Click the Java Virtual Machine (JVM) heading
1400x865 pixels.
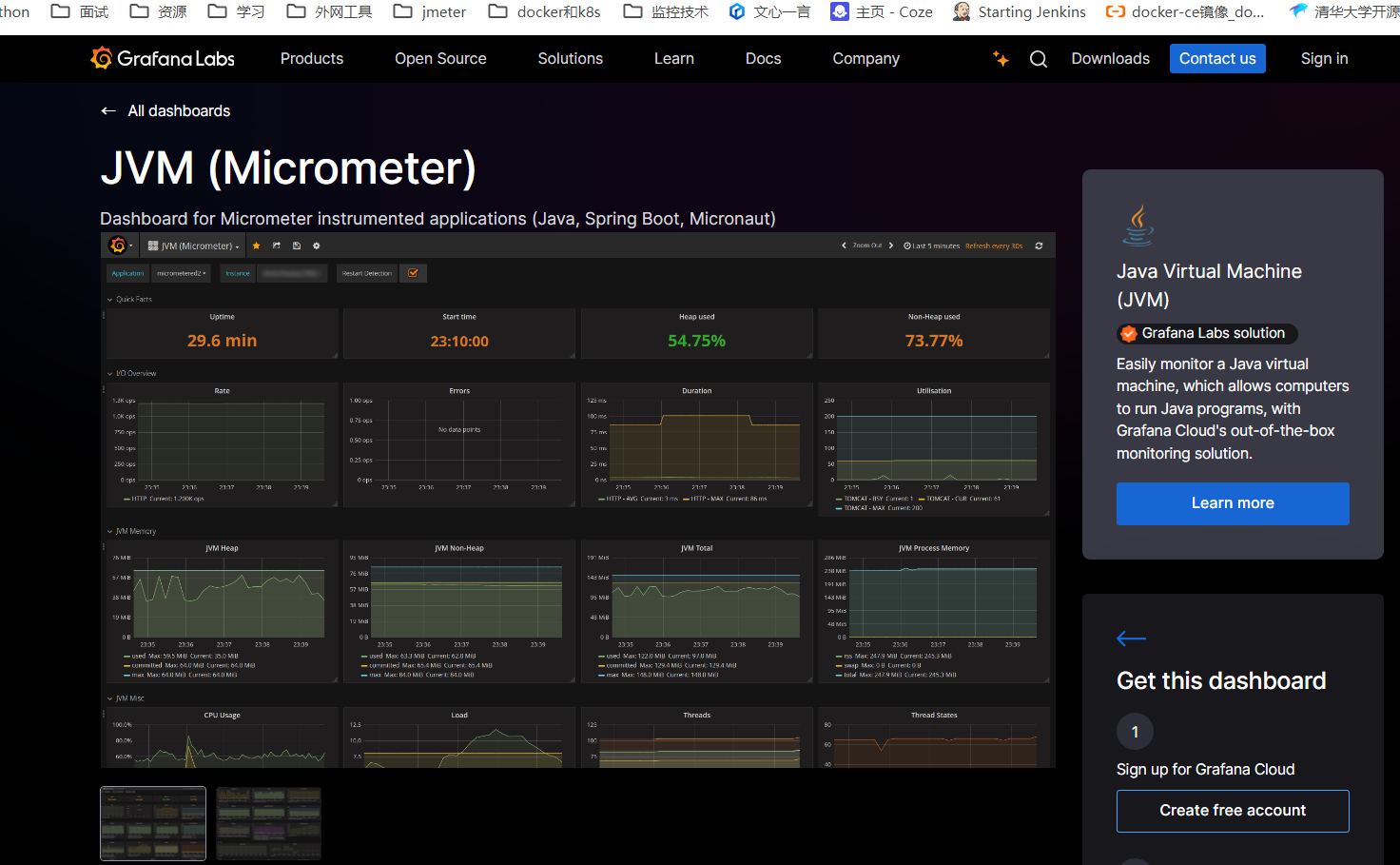click(x=1209, y=285)
